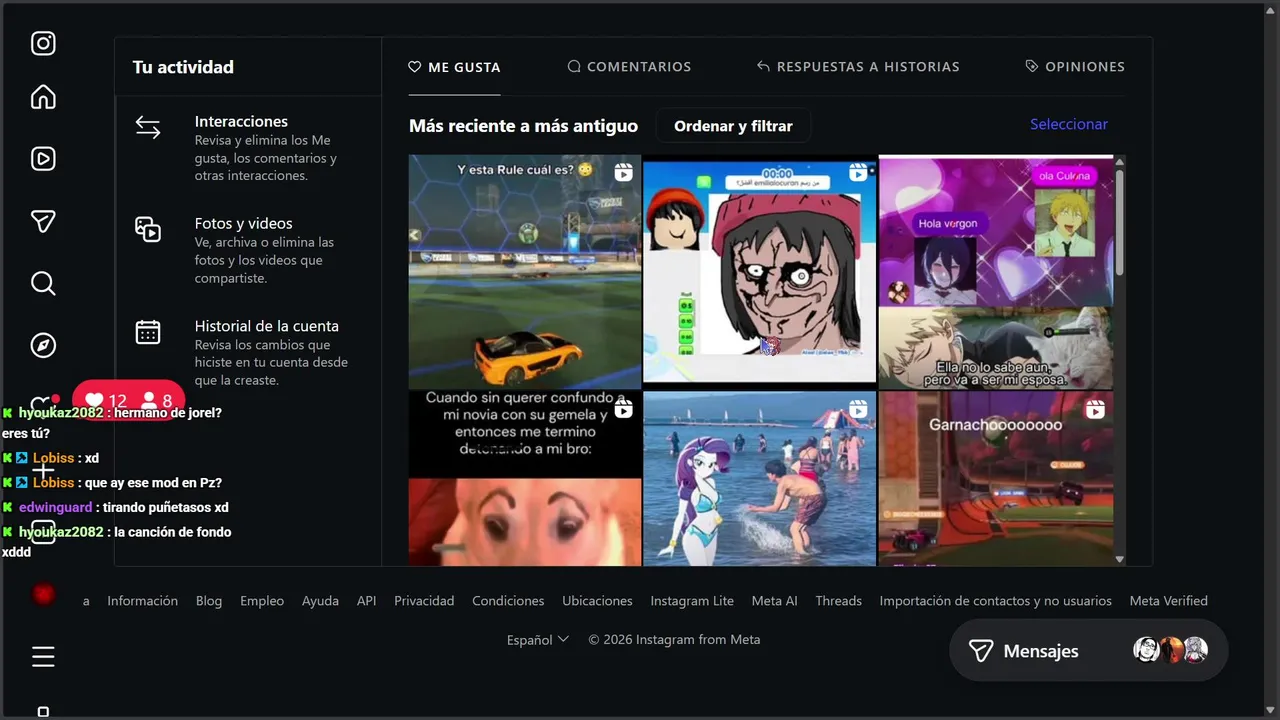Viewport: 1280px width, 720px height.
Task: Click '© 2026 Instagram from Meta' text
Action: (674, 640)
